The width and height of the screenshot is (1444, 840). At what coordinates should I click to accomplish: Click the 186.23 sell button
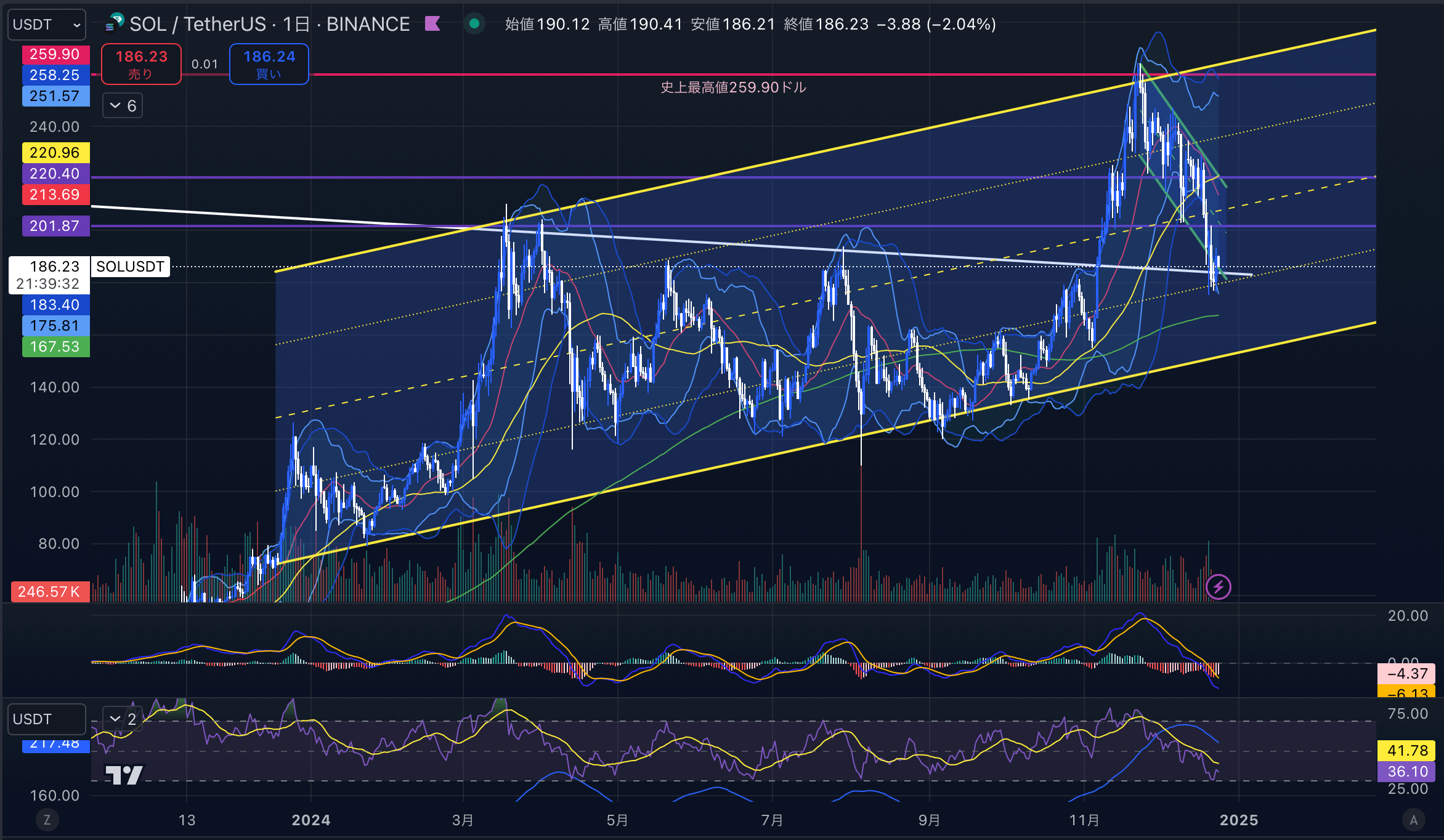click(x=141, y=64)
